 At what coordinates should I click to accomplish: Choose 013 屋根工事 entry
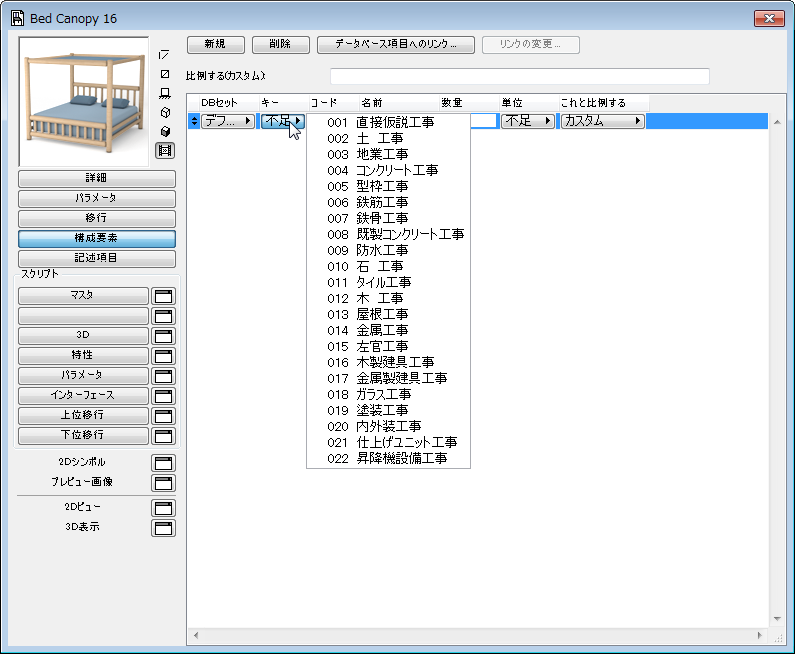click(388, 314)
